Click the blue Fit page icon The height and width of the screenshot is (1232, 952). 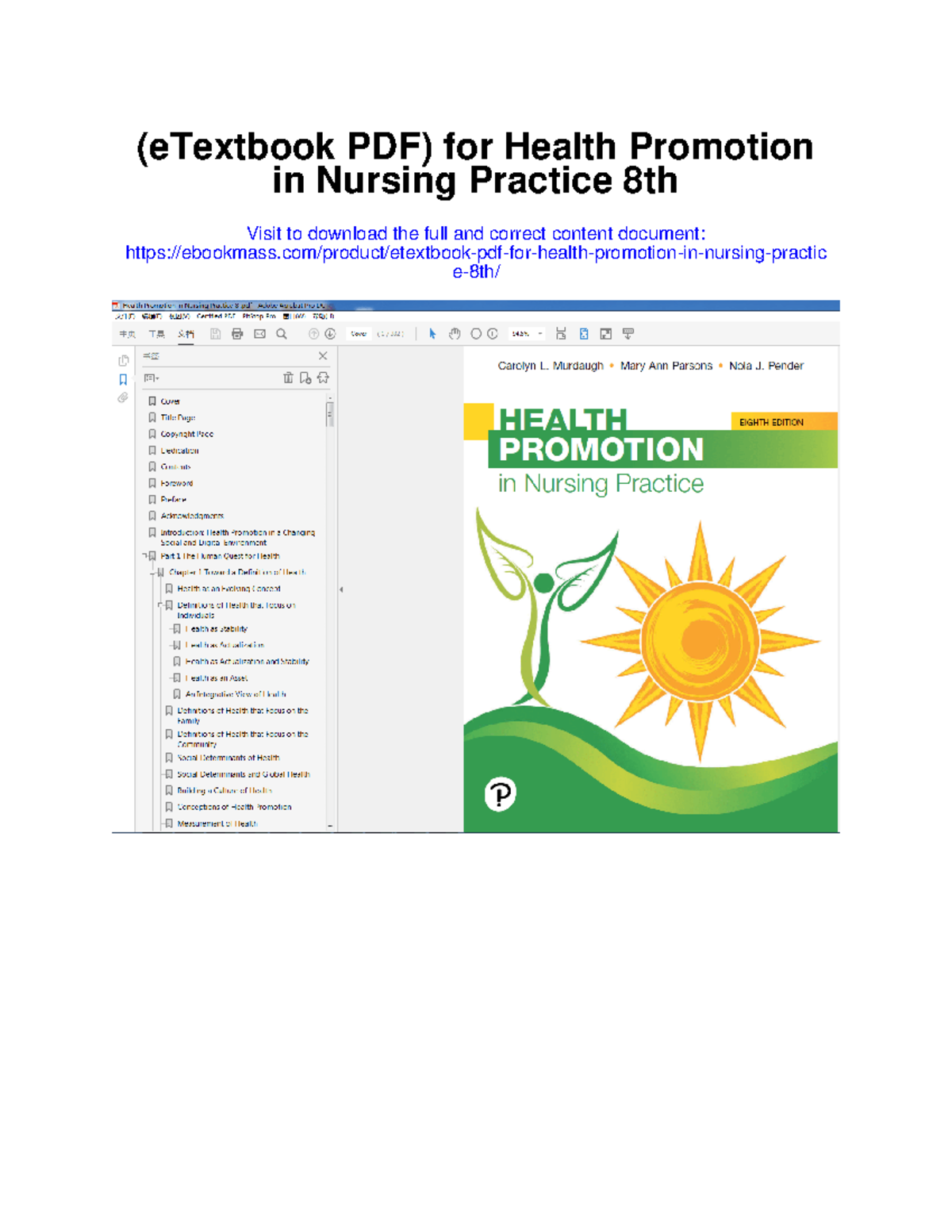(584, 334)
